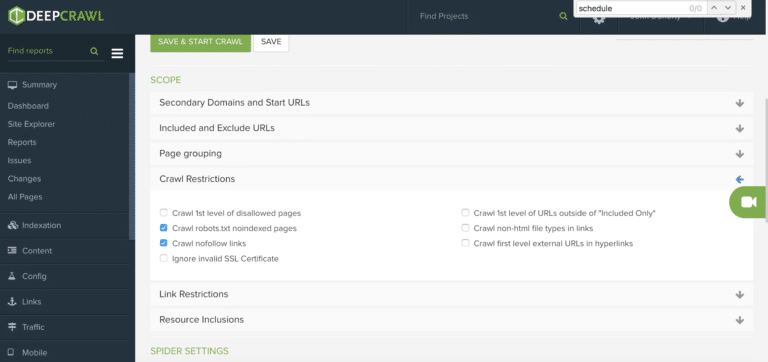
Task: Click the Links anchor icon
Action: [12, 302]
